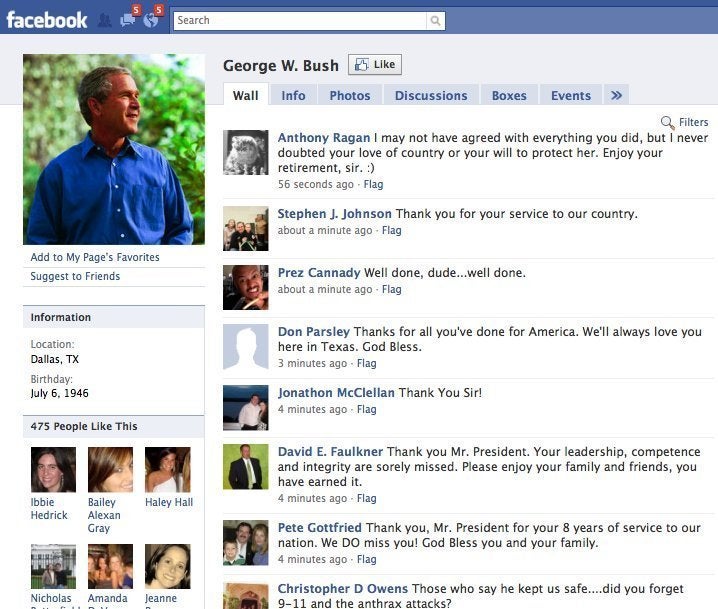The width and height of the screenshot is (718, 609).
Task: Open George W. Bush profile photo
Action: (114, 149)
